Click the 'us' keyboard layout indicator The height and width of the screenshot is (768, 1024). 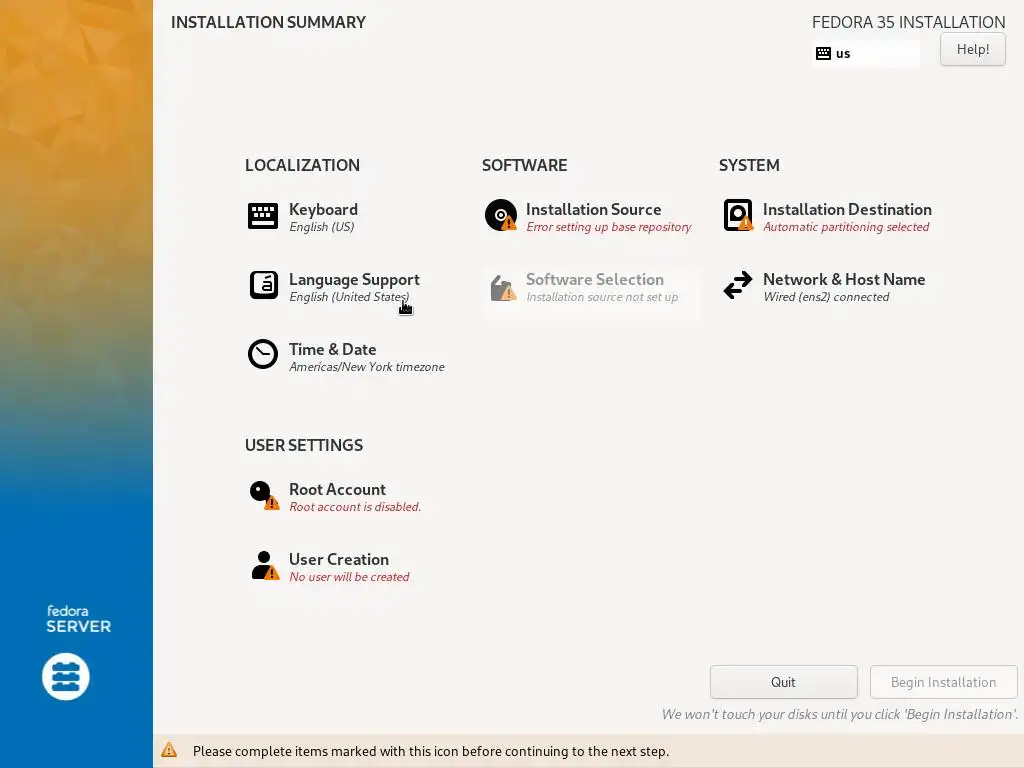point(866,54)
